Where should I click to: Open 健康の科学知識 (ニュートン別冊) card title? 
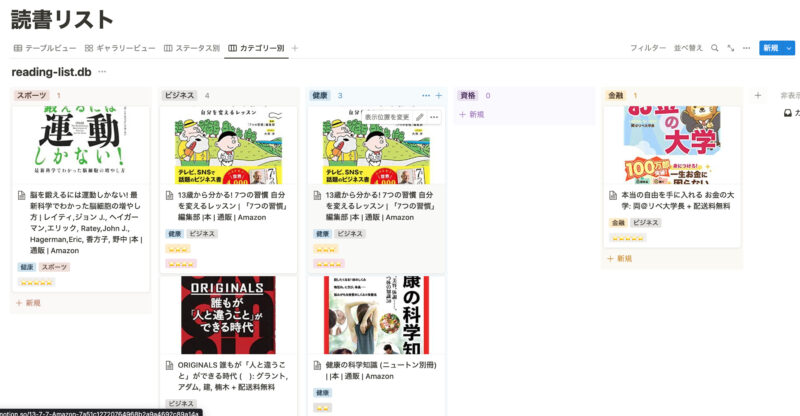click(x=381, y=371)
